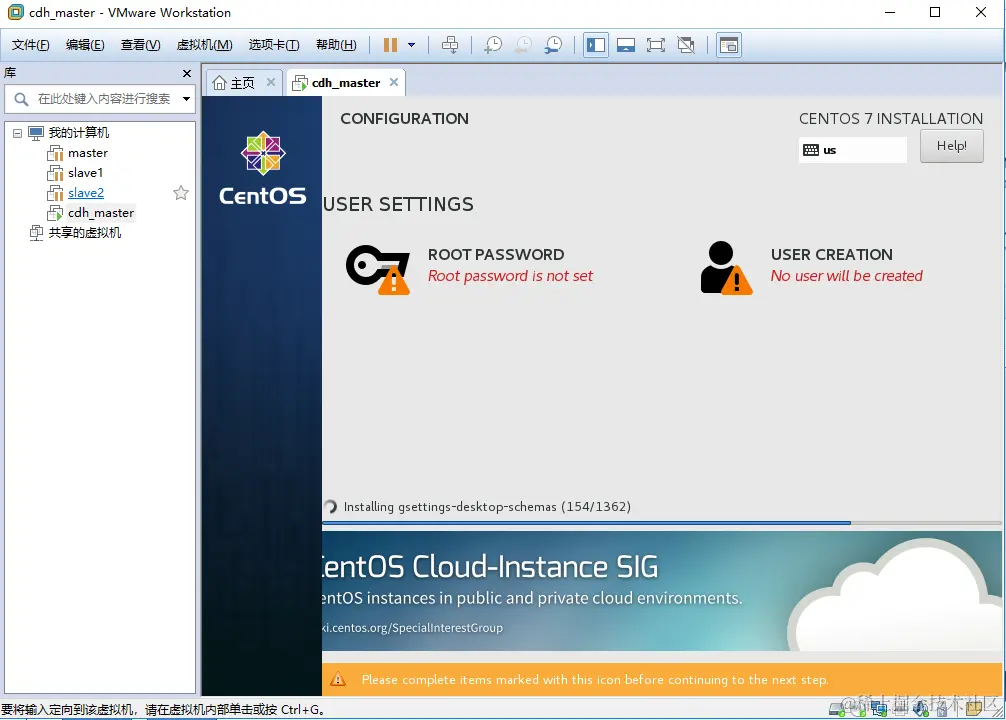Open the 查看(V) menu
The image size is (1006, 720).
(x=141, y=45)
